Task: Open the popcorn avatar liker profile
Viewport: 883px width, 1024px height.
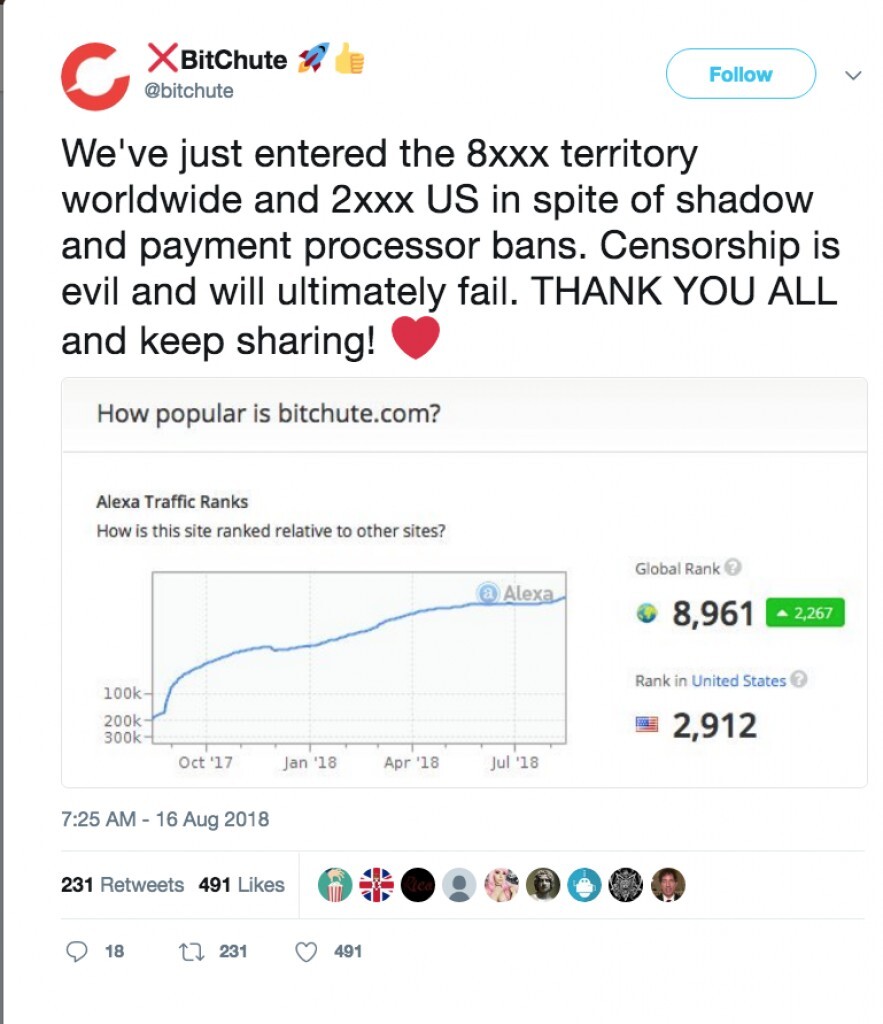Action: [x=335, y=884]
